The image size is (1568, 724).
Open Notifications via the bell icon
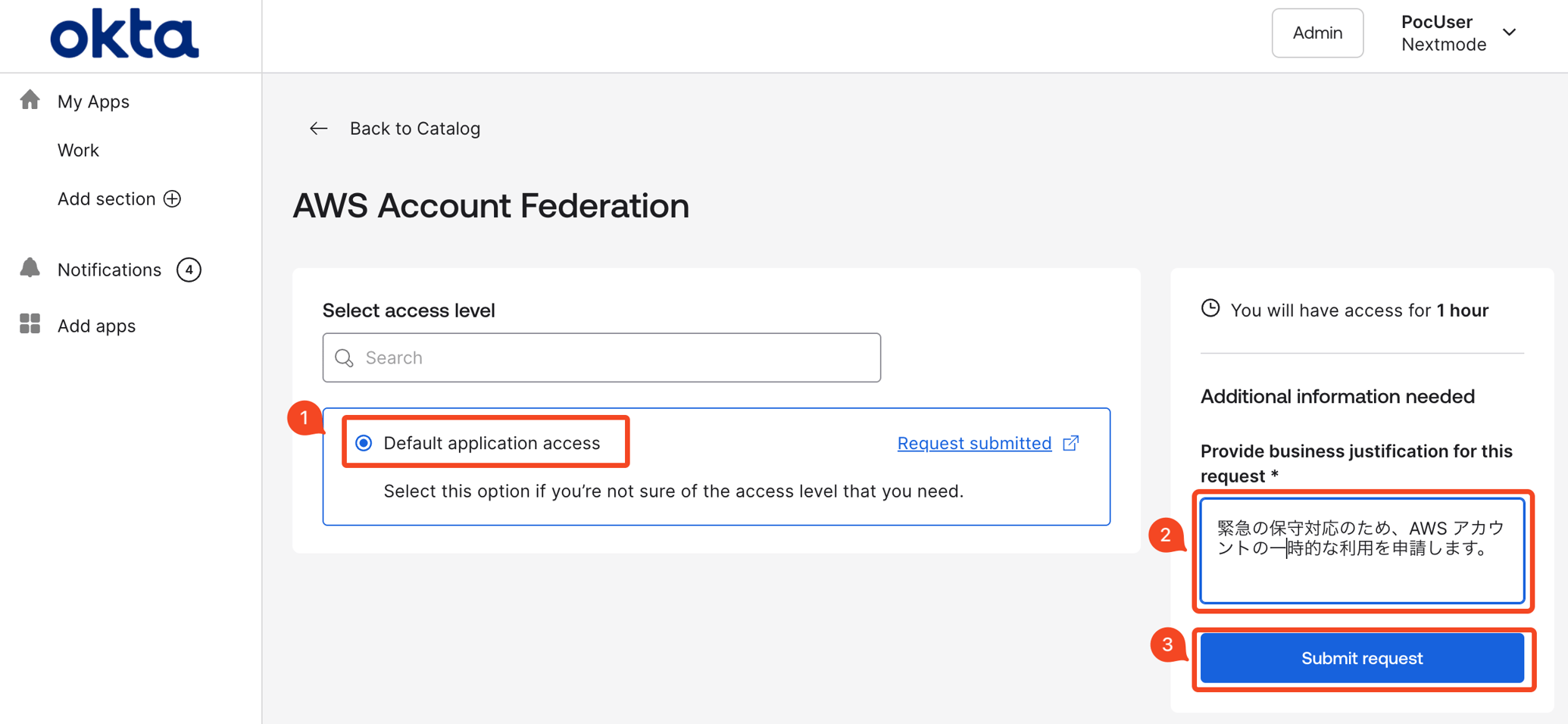tap(30, 268)
